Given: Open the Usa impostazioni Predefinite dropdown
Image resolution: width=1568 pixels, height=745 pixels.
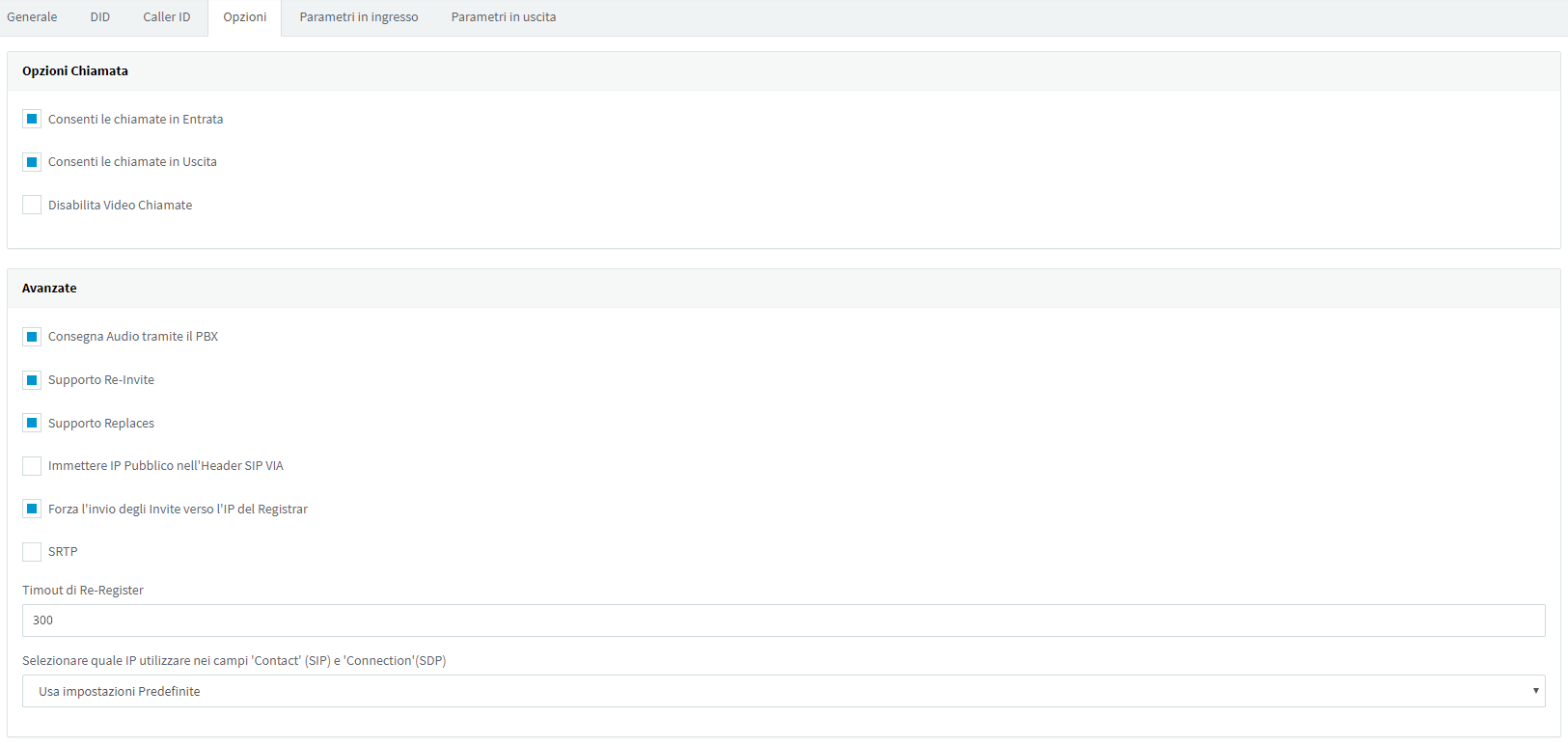Looking at the screenshot, I should (784, 691).
